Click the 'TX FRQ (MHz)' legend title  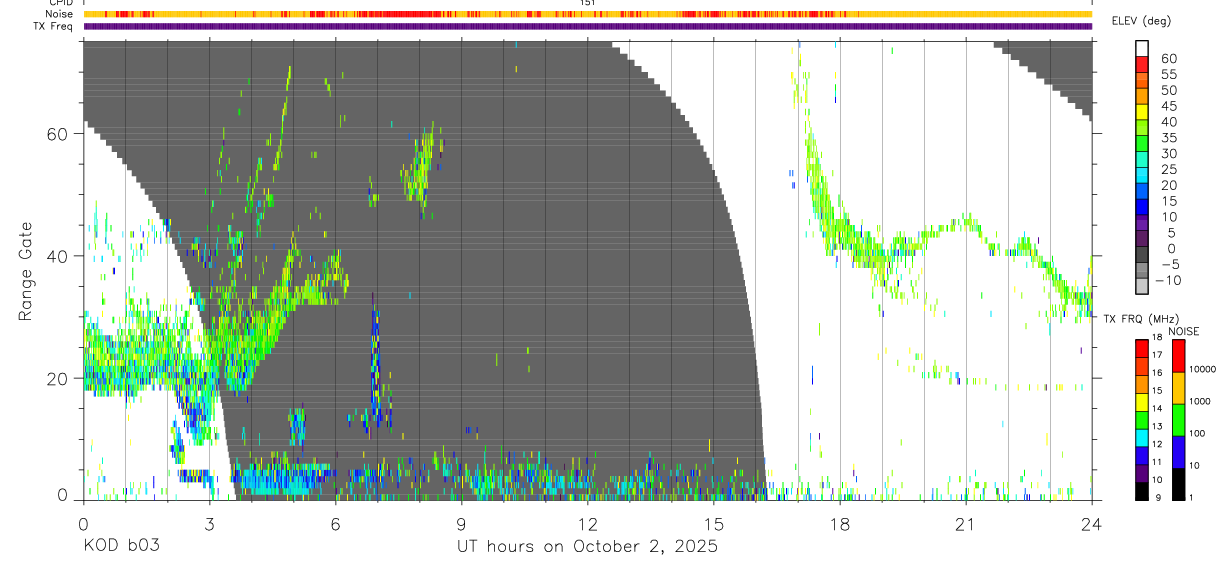1140,318
